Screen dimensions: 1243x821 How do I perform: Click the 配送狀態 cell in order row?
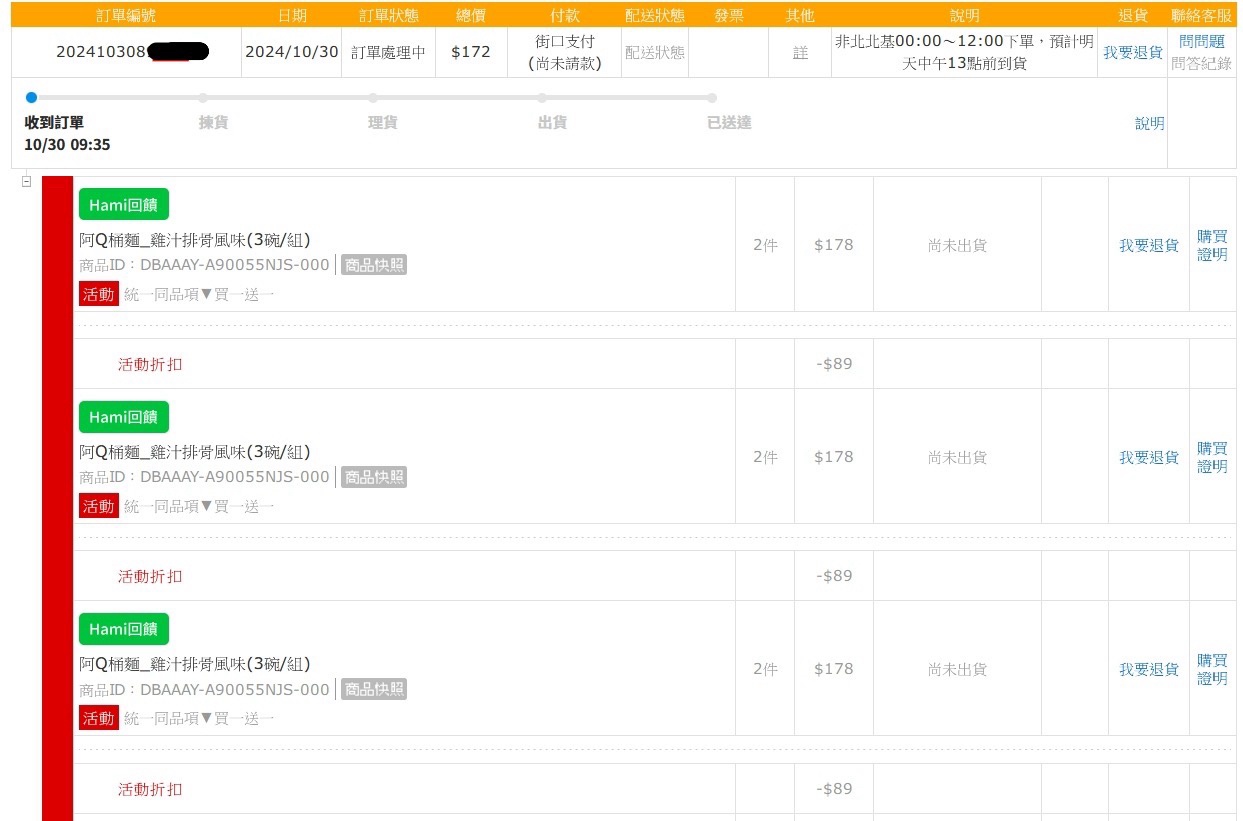click(655, 52)
